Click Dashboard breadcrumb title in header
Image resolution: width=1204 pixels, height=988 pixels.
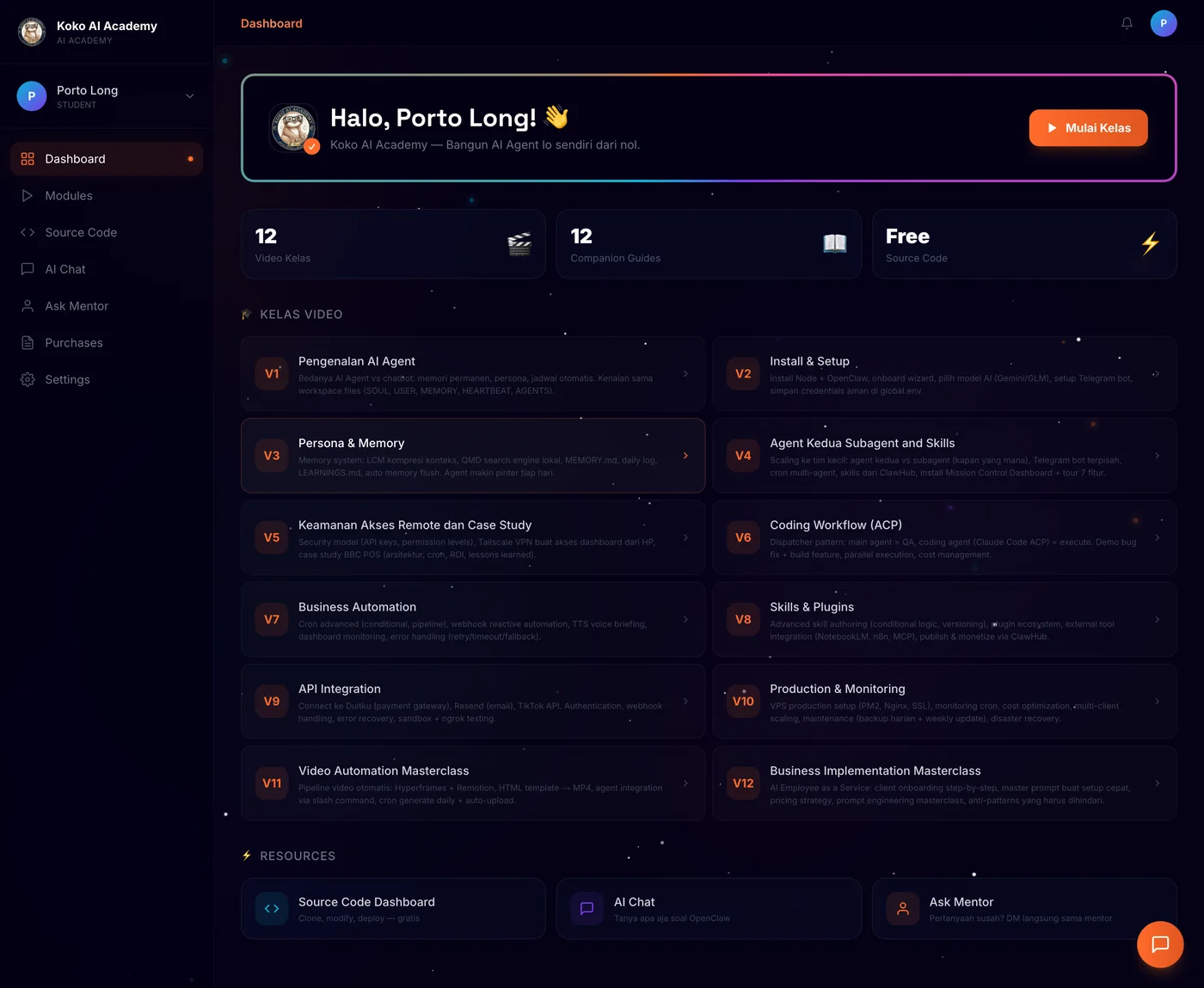pos(272,23)
